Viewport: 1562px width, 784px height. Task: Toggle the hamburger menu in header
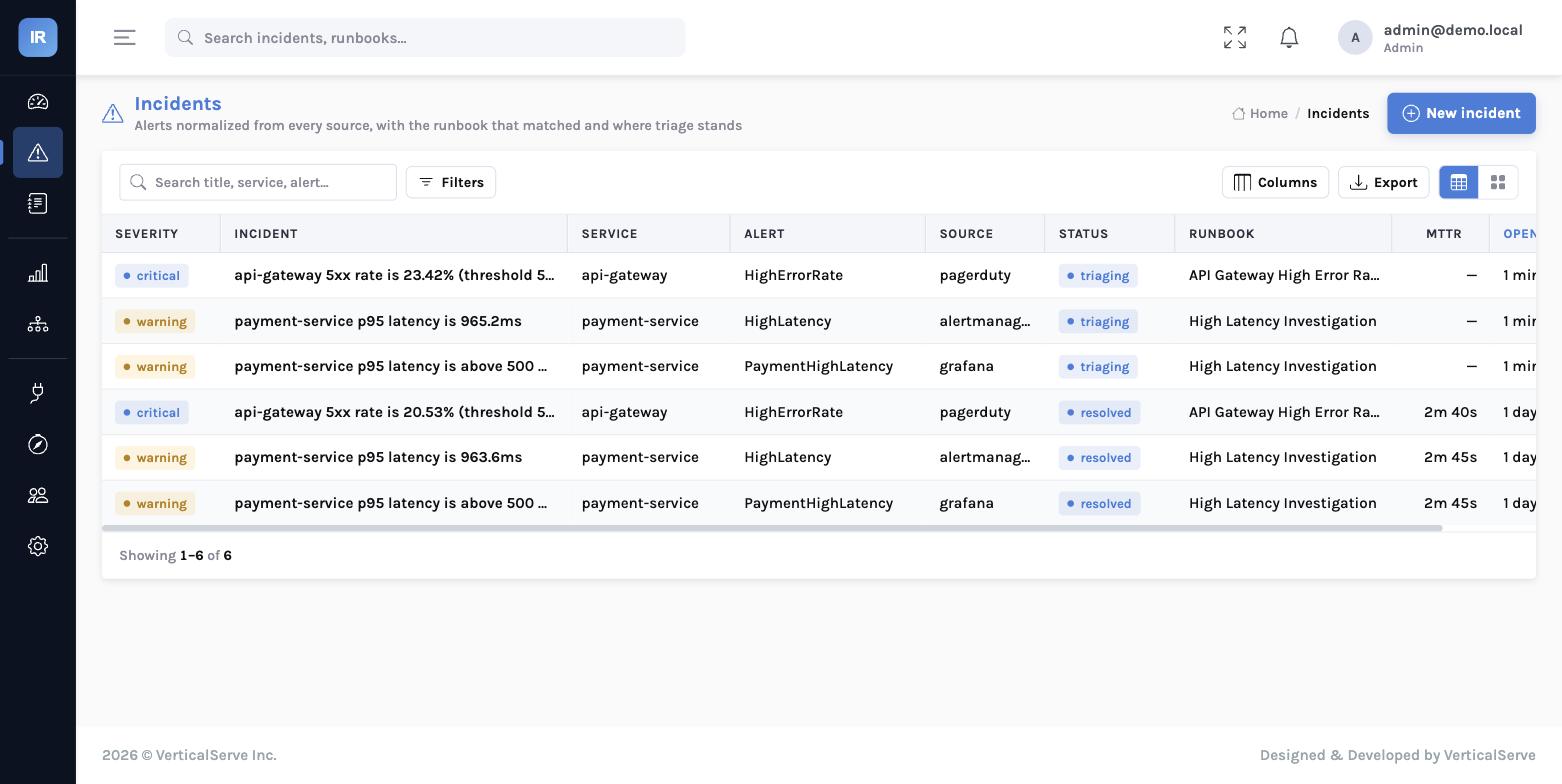tap(124, 37)
